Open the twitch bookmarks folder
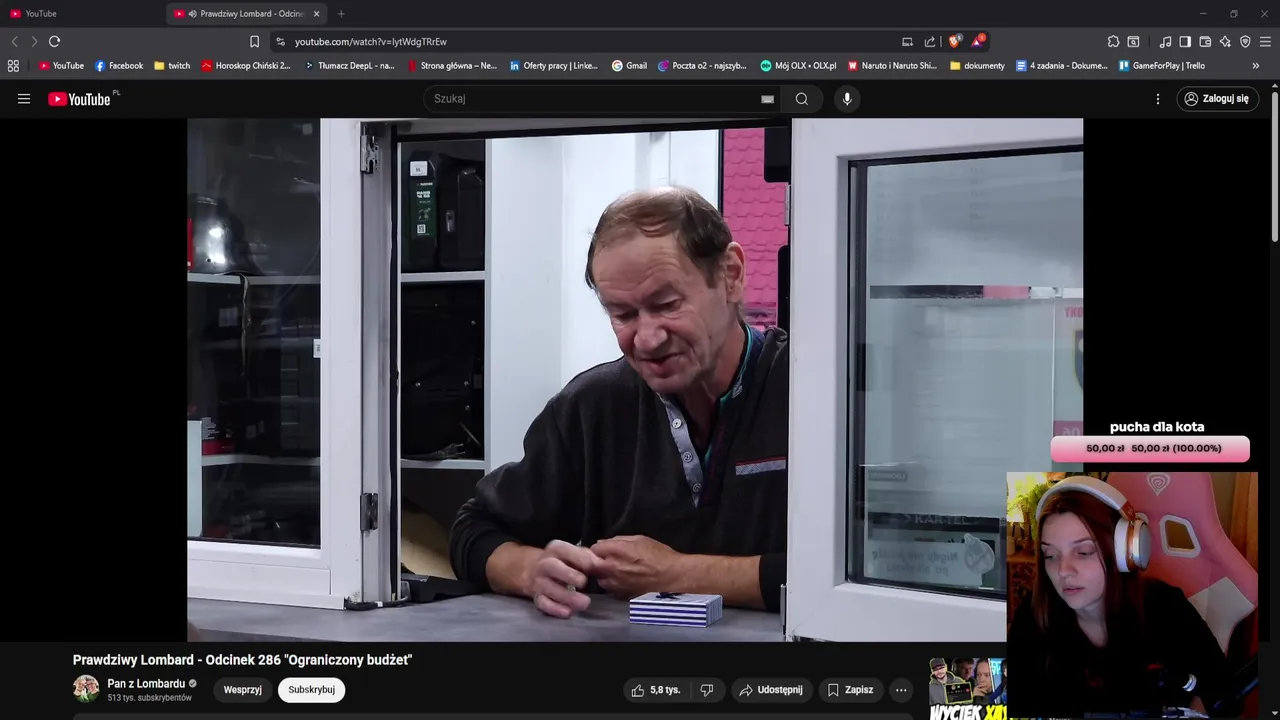The image size is (1280, 720). (172, 66)
